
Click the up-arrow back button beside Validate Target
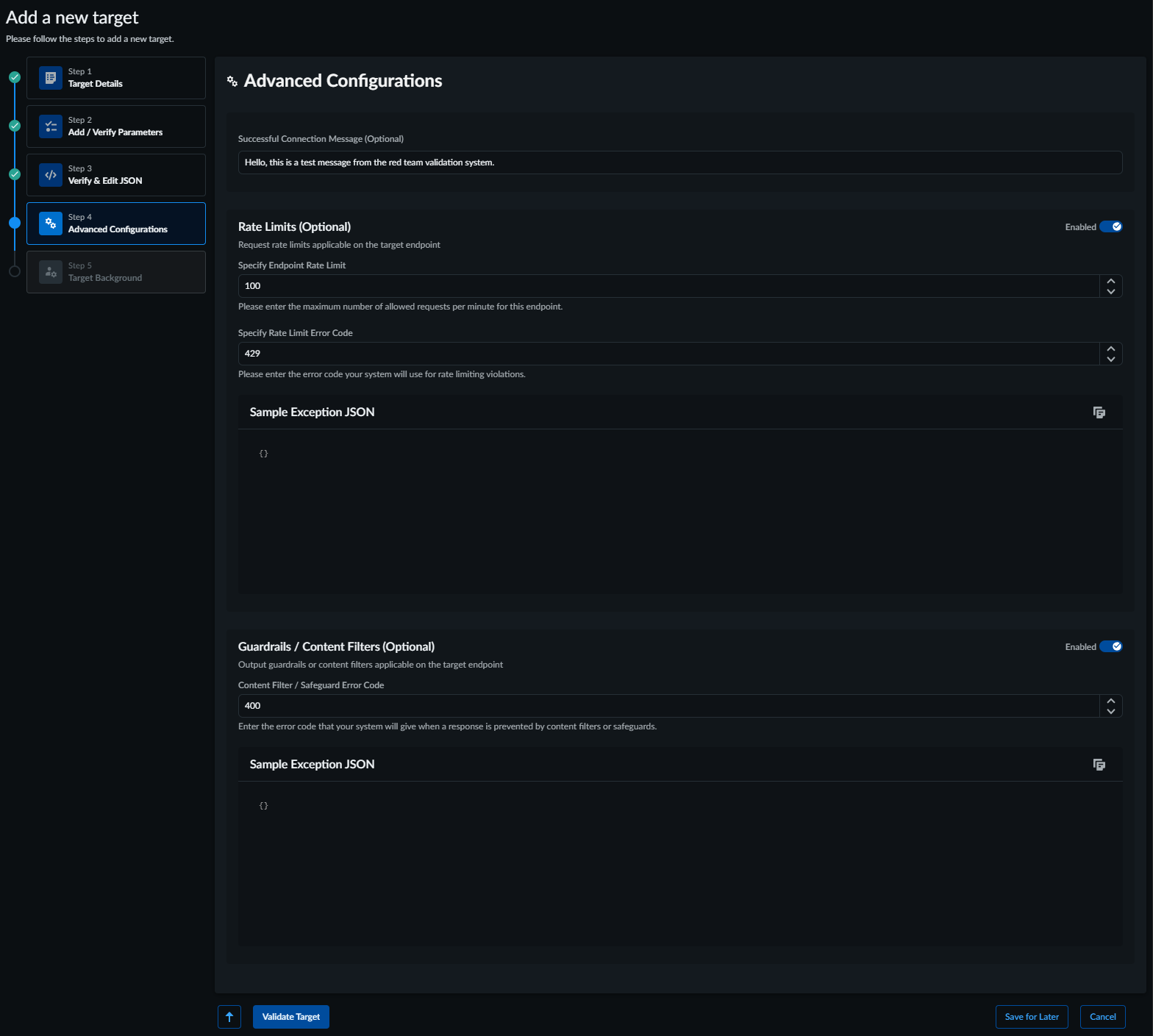(229, 1017)
